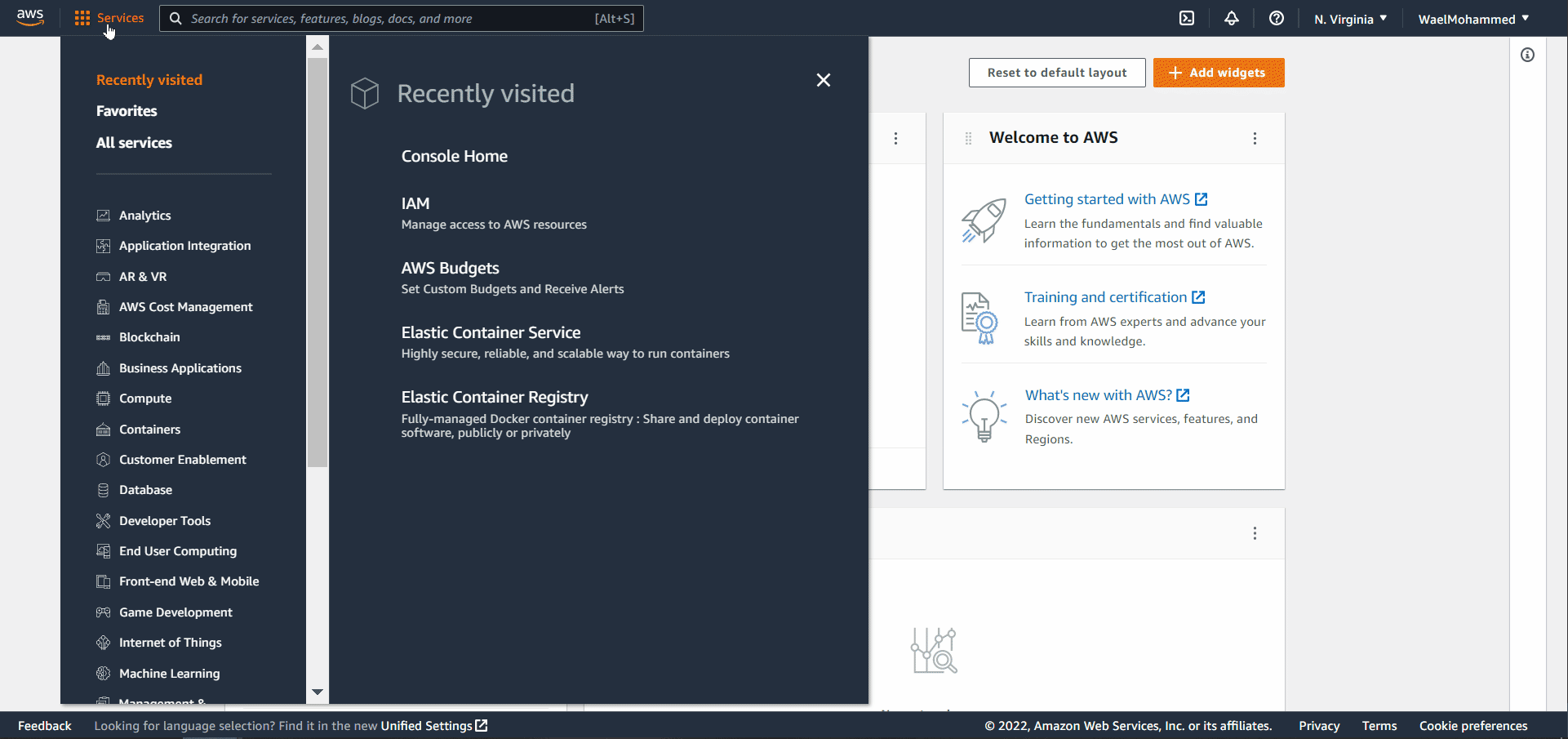Expand the WaelMohammed account menu
Viewport: 1568px width, 739px height.
point(1473,19)
